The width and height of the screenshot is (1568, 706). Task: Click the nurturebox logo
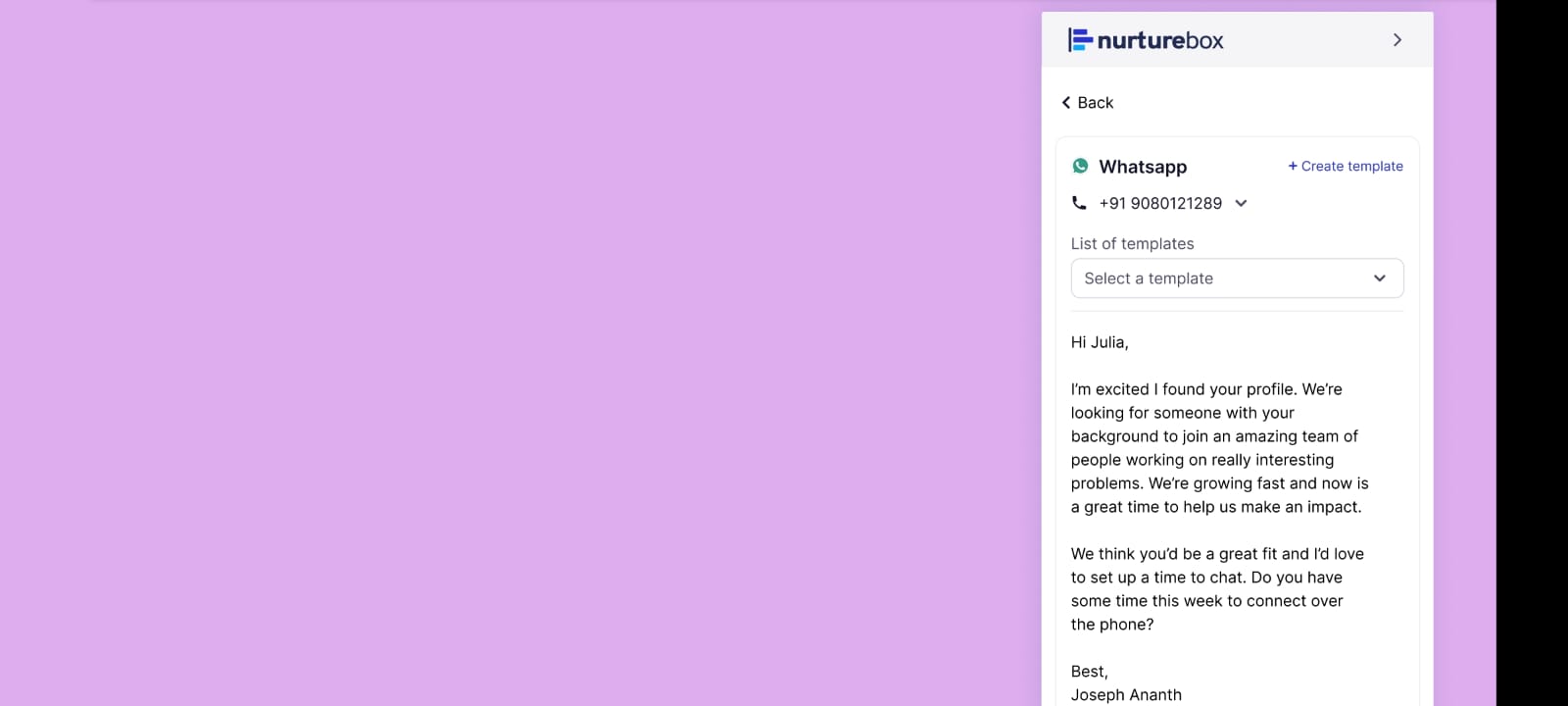[1146, 40]
